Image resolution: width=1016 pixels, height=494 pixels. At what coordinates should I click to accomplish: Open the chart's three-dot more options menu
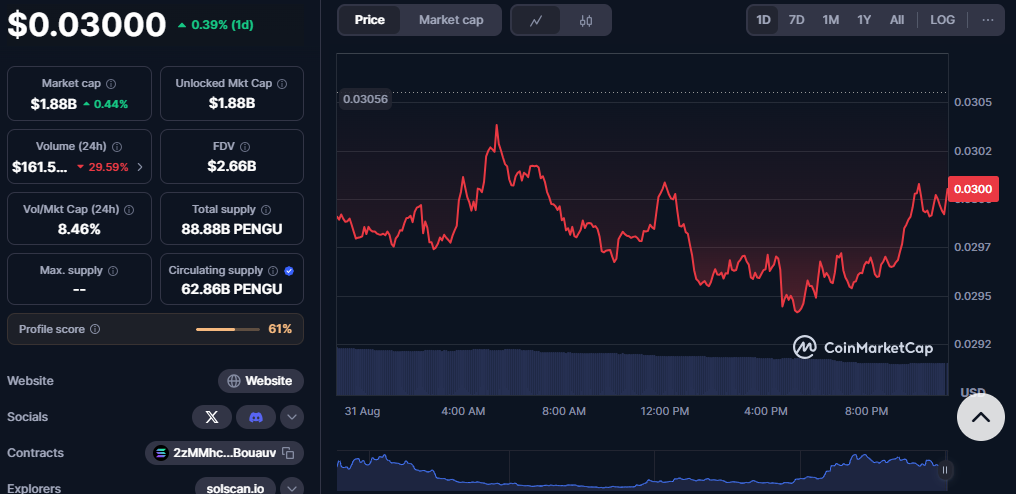coord(988,20)
